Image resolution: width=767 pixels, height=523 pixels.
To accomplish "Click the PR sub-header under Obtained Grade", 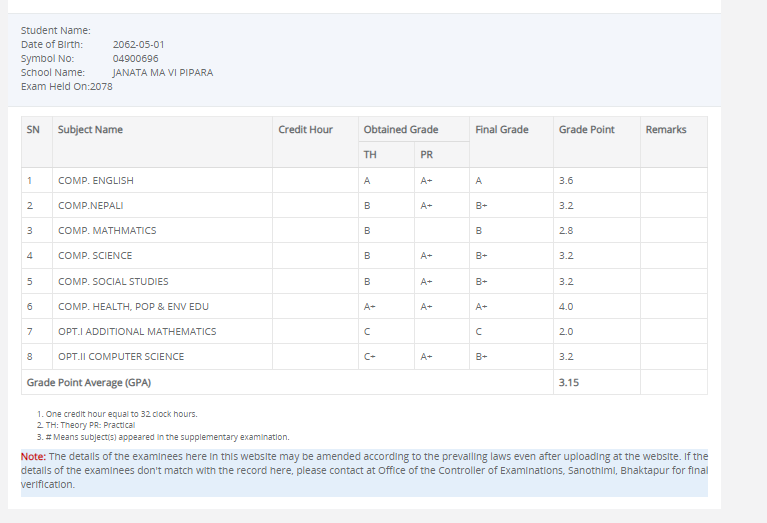I will click(x=426, y=155).
